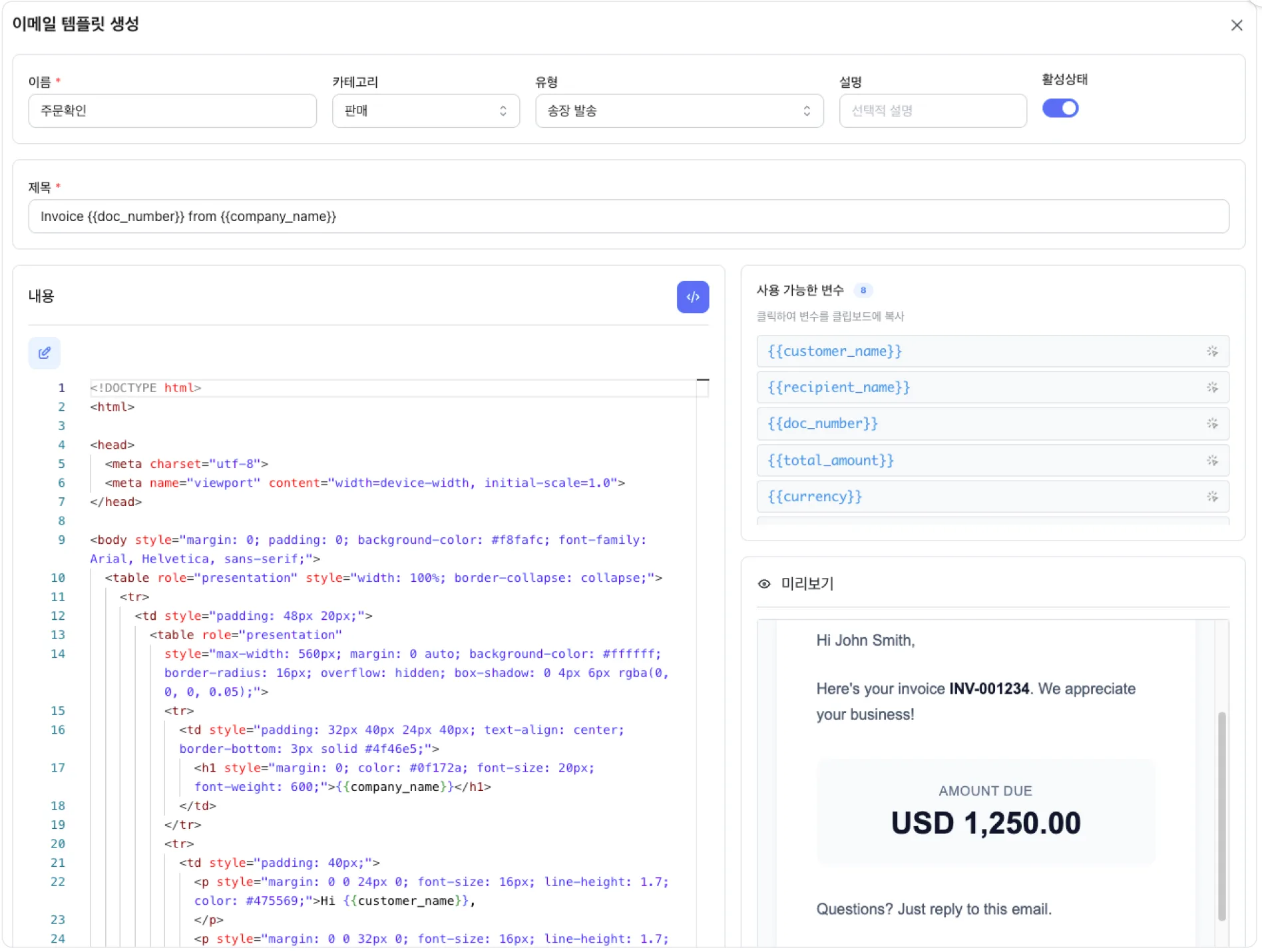Viewport: 1262px width, 952px height.
Task: Click the preview pane vertical scrollbar
Action: click(1221, 816)
